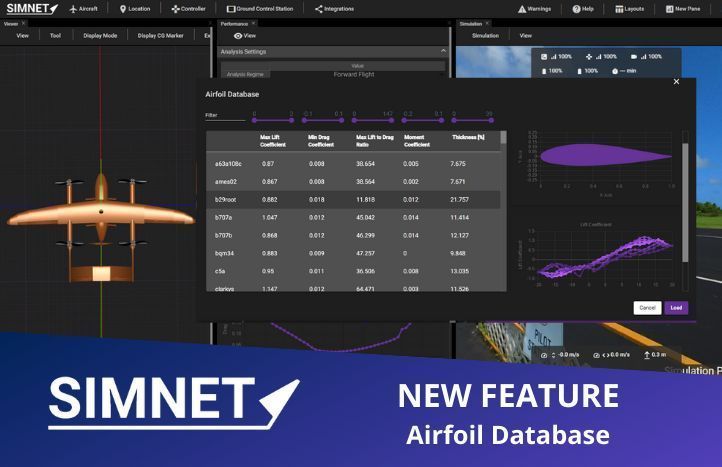Open the Simulation menu in the Simulation pane
722x467 pixels.
(485, 35)
